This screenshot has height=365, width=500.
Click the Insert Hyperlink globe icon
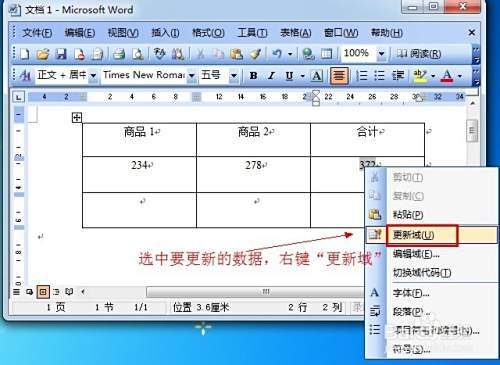pyautogui.click(x=309, y=54)
